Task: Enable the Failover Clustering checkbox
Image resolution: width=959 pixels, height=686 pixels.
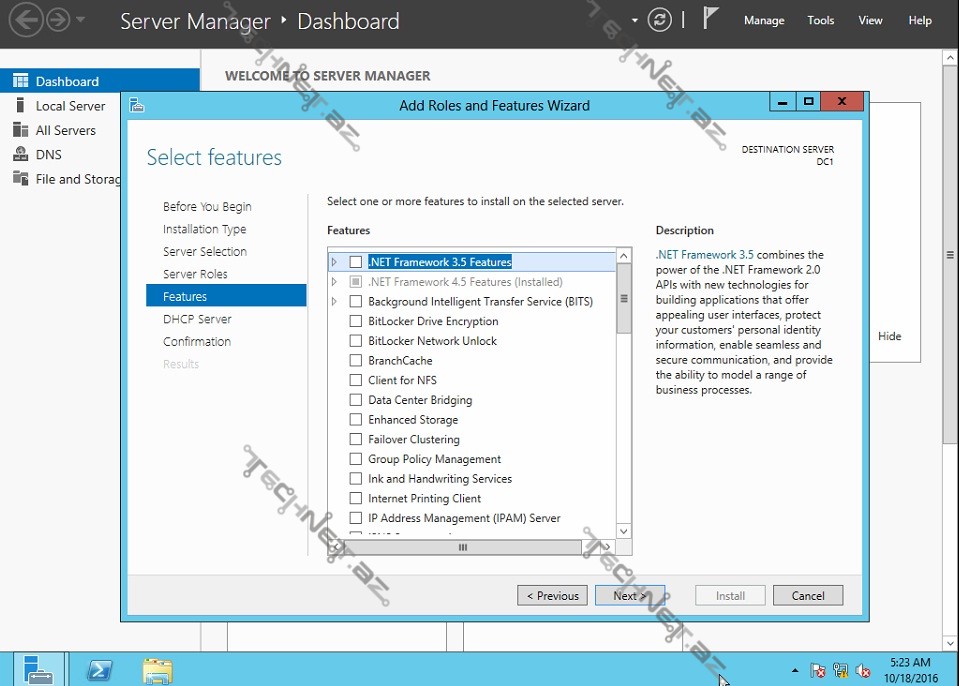Action: click(x=355, y=439)
